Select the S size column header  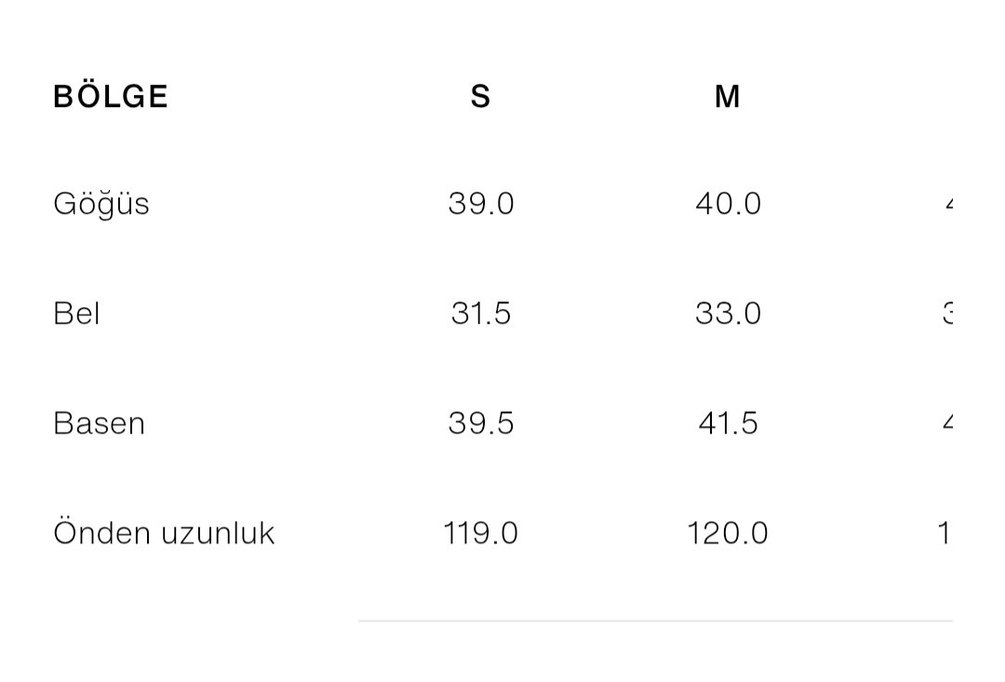click(x=481, y=97)
